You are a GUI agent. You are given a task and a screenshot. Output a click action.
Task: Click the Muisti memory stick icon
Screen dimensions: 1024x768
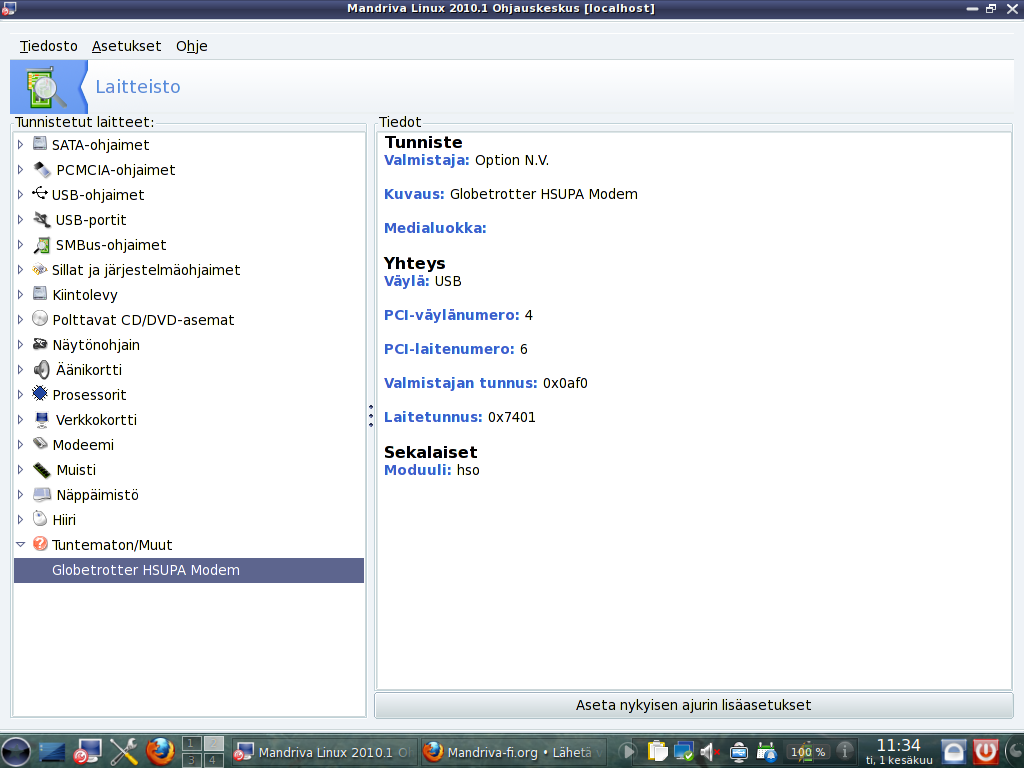42,470
